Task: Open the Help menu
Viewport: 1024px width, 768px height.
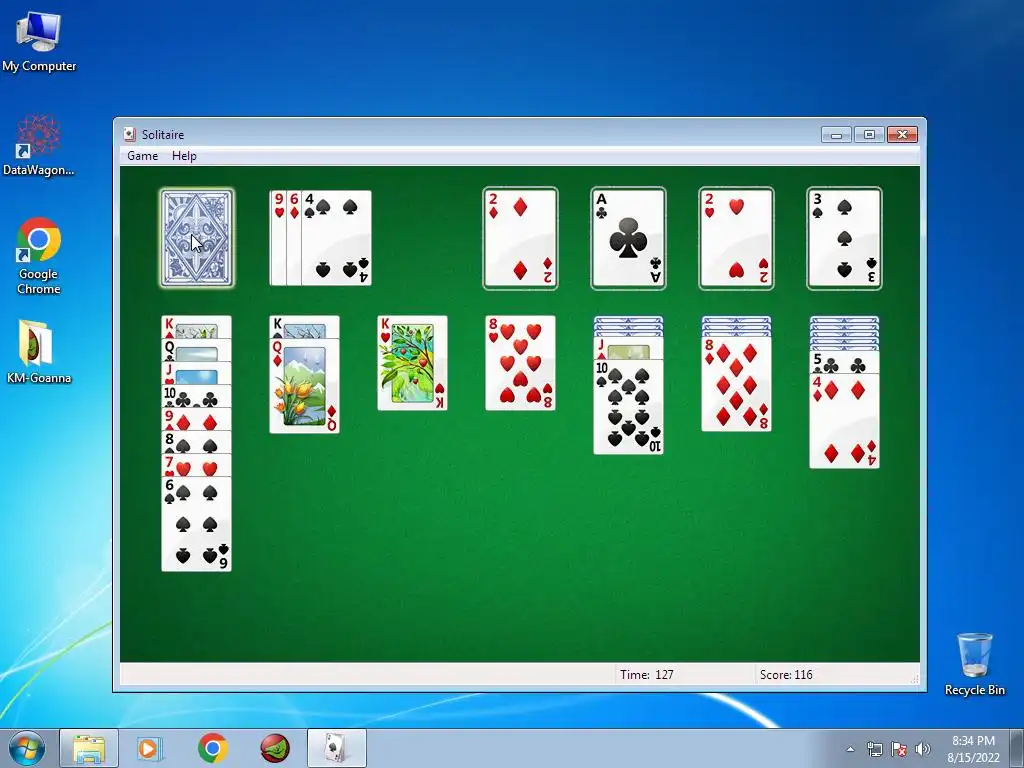Action: point(184,155)
